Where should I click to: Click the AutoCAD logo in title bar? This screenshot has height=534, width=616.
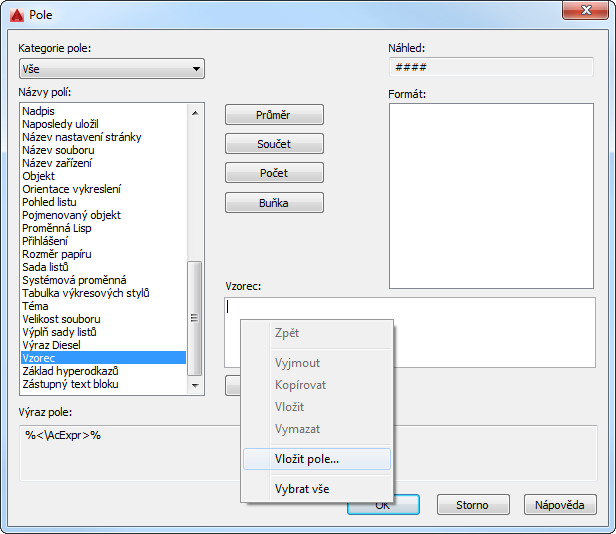[x=17, y=15]
